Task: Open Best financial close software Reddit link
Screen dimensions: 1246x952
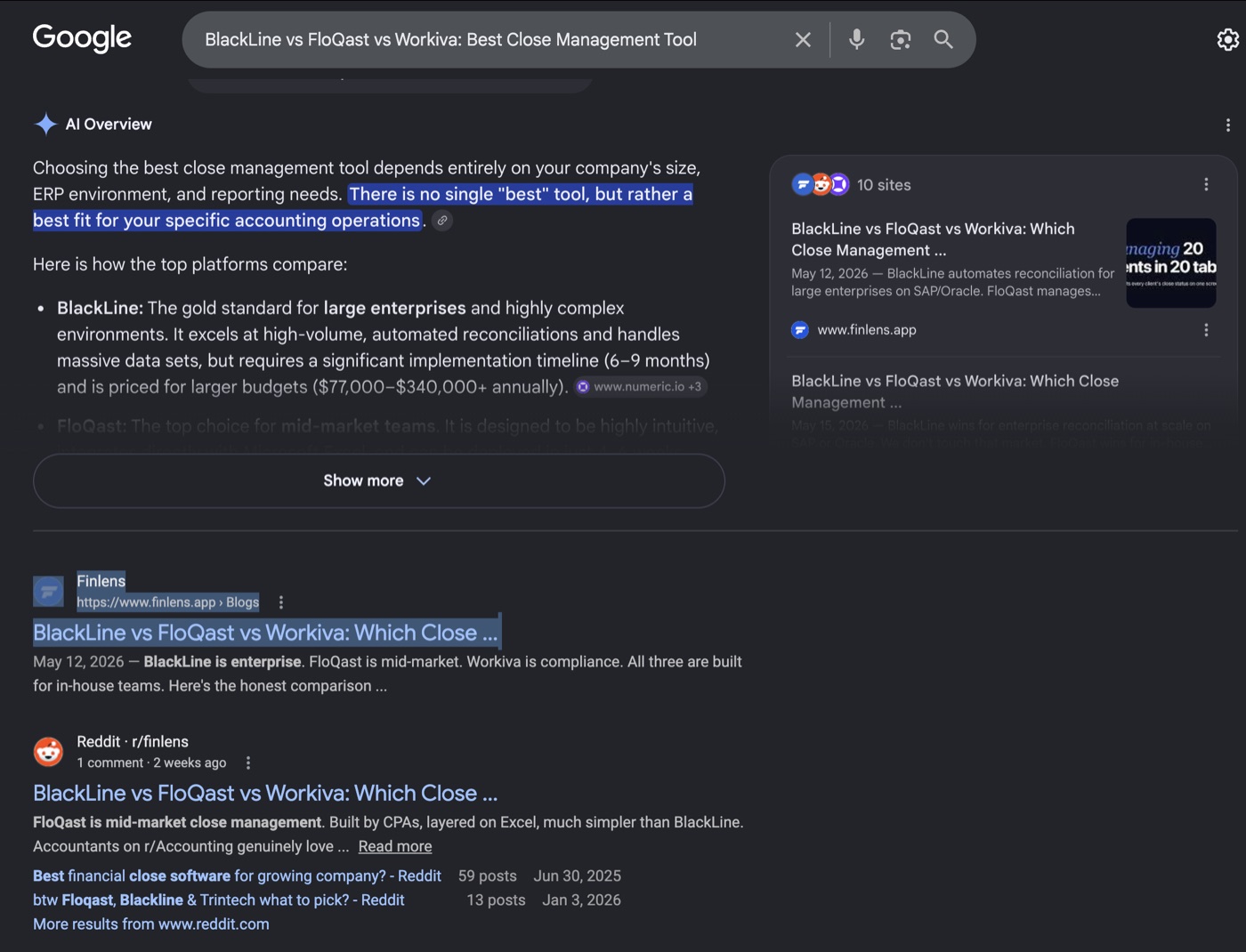Action: 237,876
